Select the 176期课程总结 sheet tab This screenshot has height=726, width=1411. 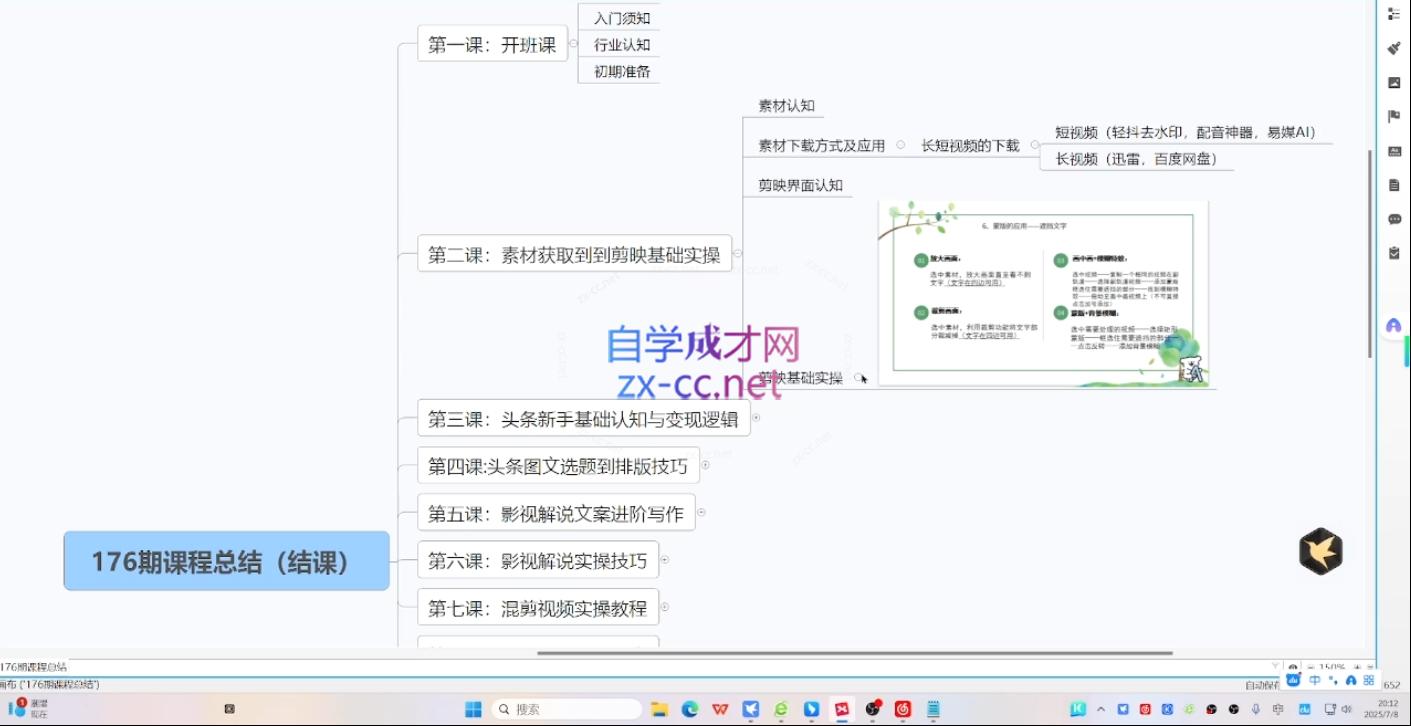(x=34, y=666)
